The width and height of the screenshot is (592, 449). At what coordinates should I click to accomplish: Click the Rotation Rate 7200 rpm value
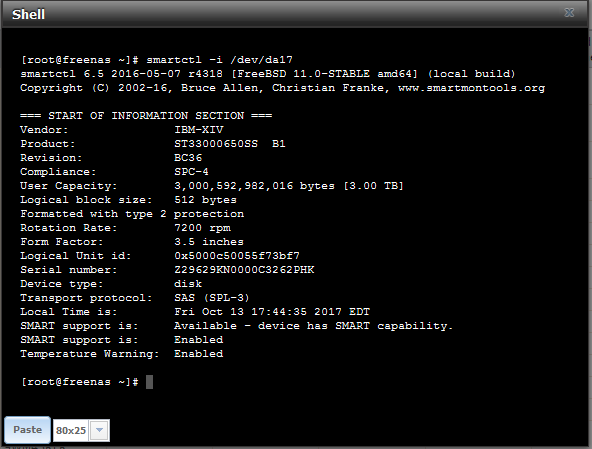(202, 228)
